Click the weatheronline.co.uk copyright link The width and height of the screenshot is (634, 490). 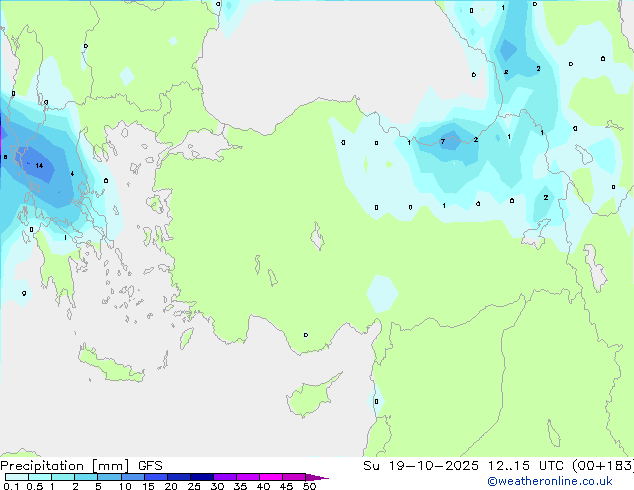[550, 481]
